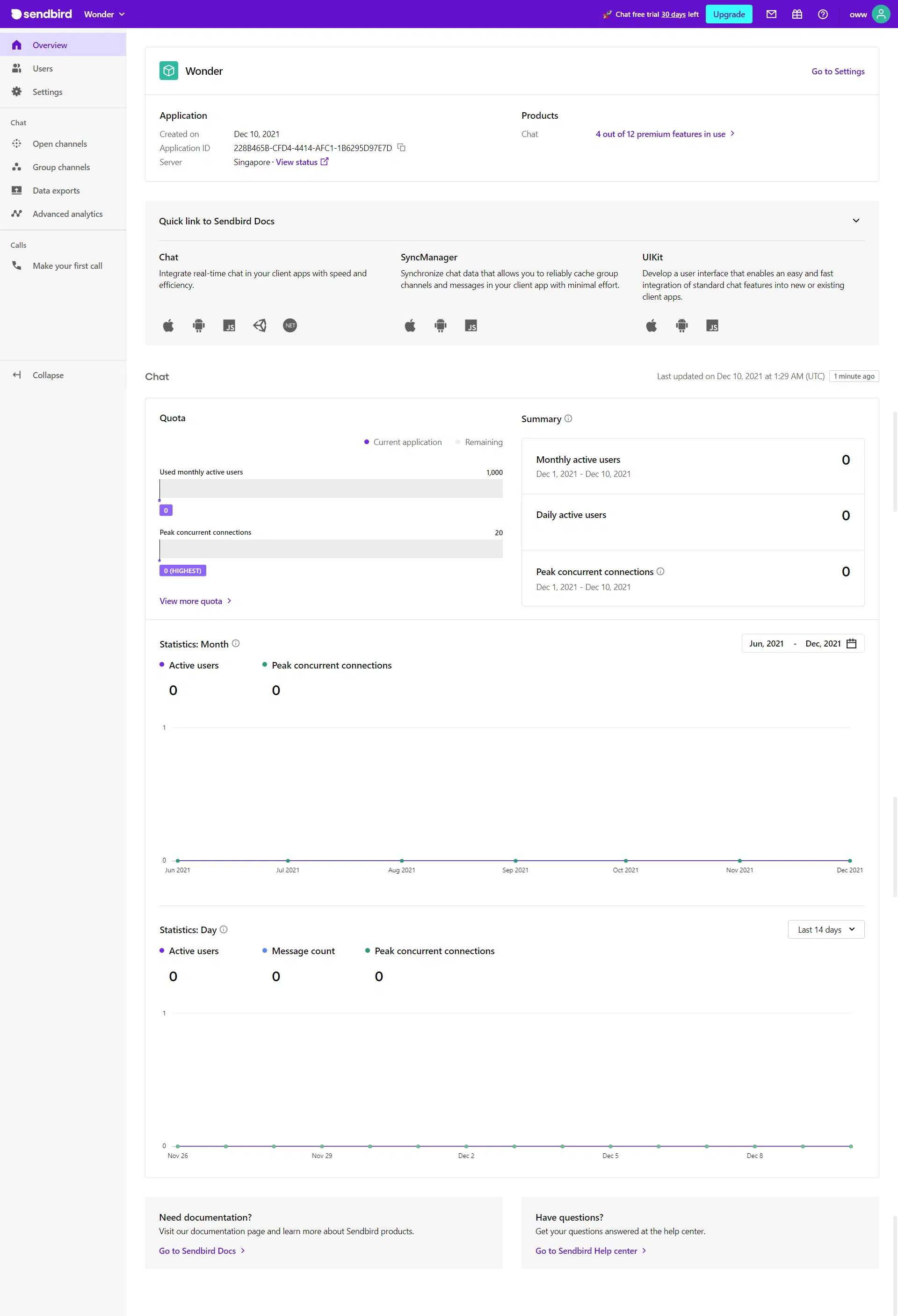Collapse the Quick link to Sendbird Docs panel
The width and height of the screenshot is (898, 1316).
pyautogui.click(x=855, y=221)
